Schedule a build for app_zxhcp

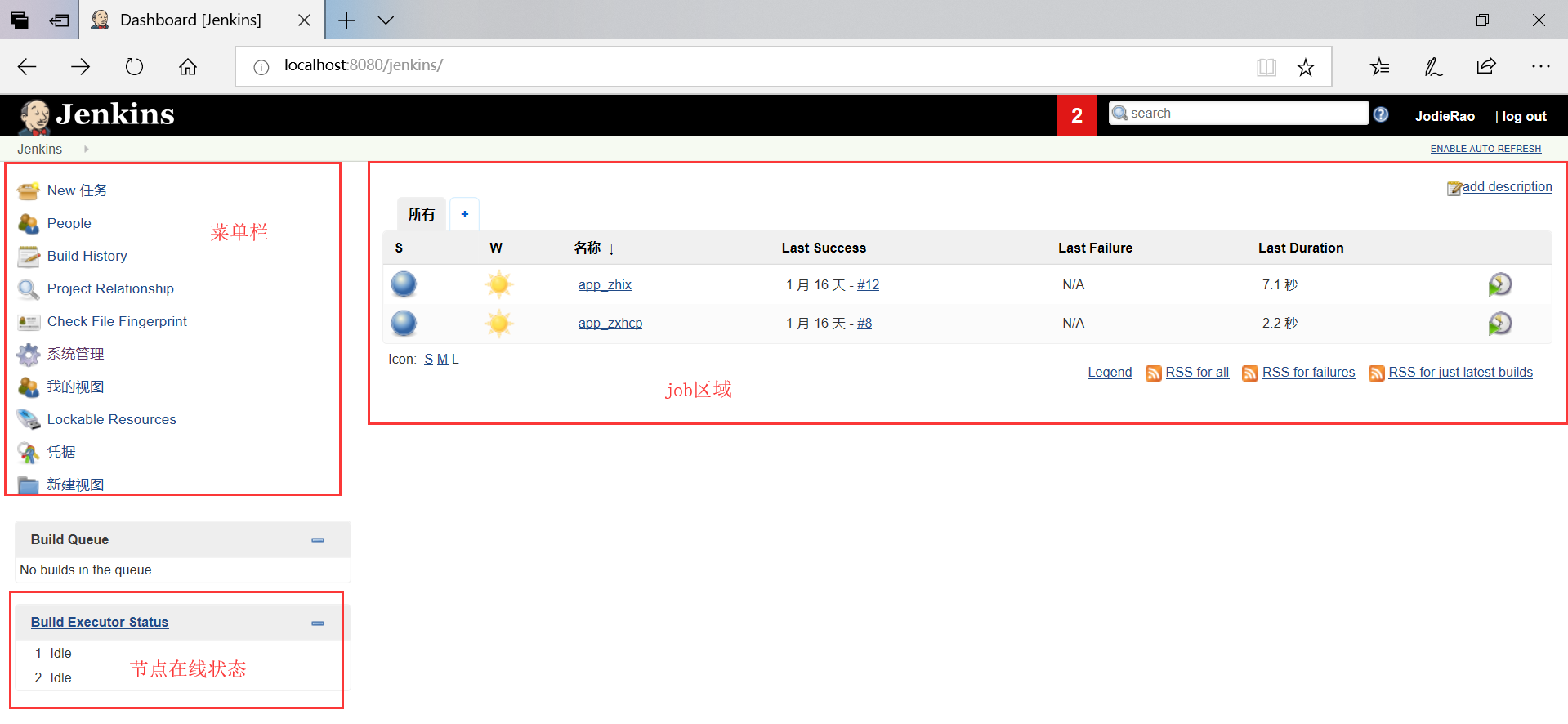(x=1499, y=324)
